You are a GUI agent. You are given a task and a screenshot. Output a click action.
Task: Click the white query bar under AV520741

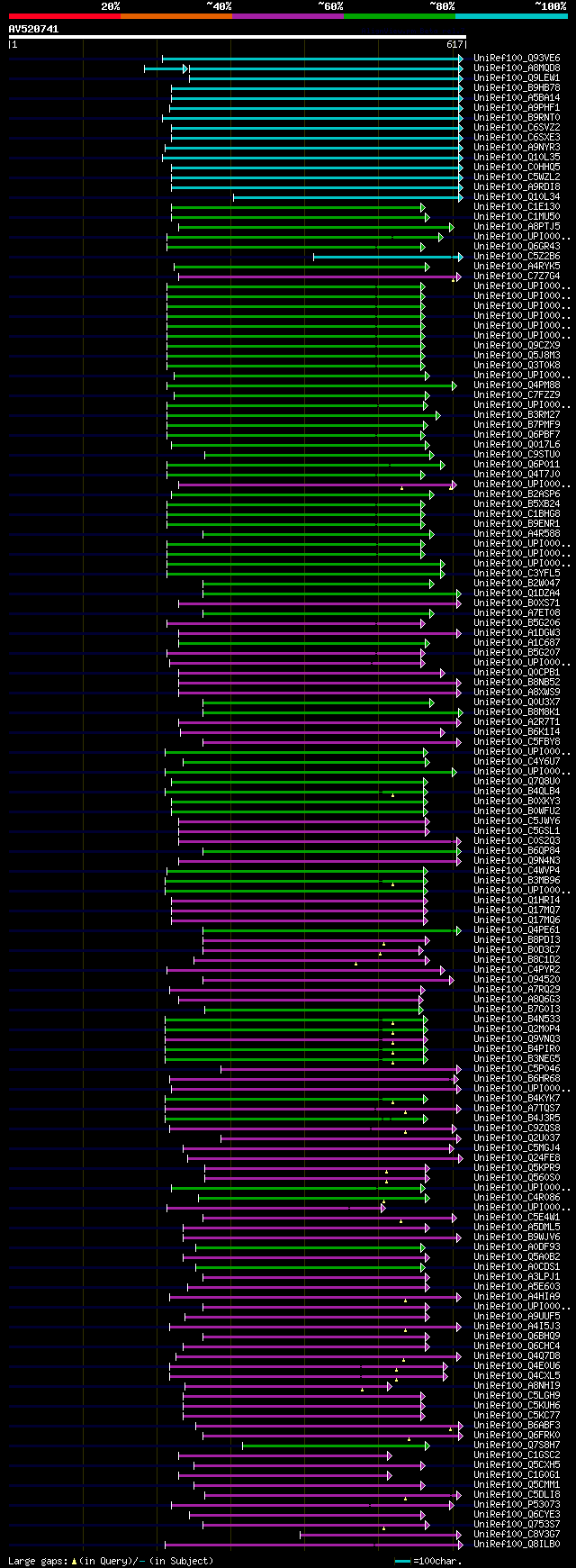pos(237,37)
